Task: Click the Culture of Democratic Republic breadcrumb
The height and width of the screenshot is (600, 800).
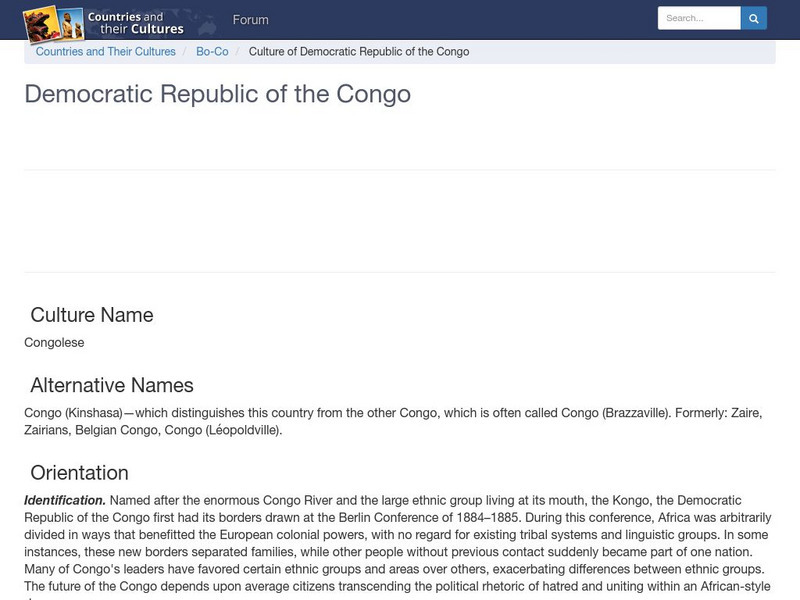Action: click(x=359, y=52)
